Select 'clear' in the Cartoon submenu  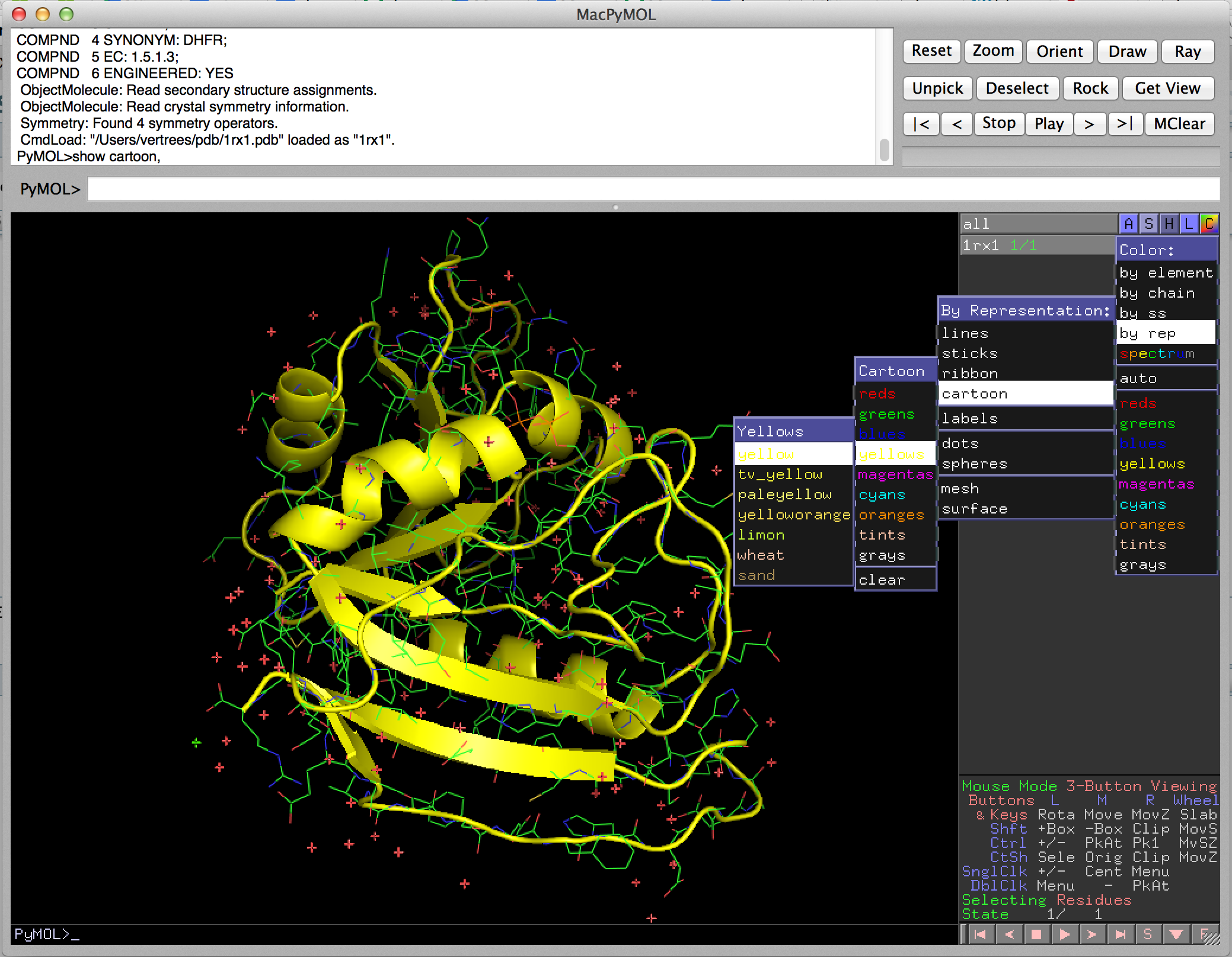pyautogui.click(x=895, y=580)
